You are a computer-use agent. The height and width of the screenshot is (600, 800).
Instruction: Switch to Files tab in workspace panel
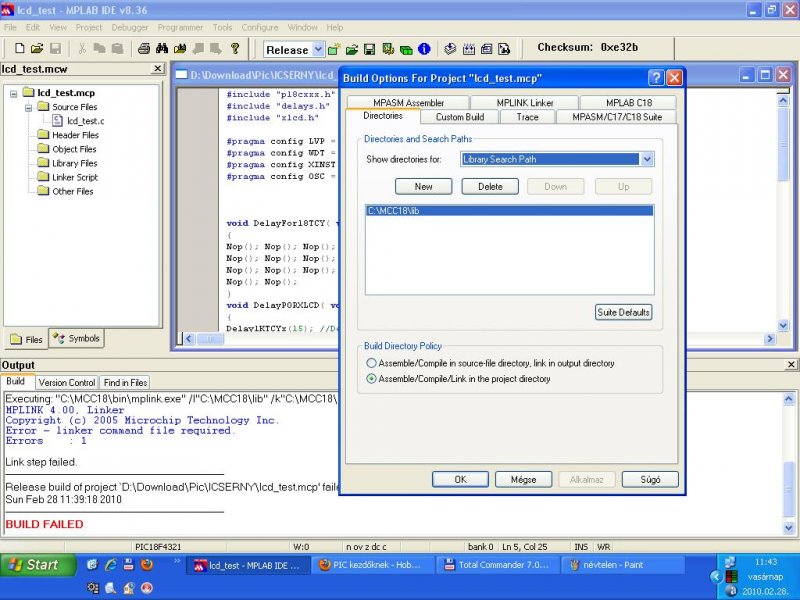[x=27, y=339]
